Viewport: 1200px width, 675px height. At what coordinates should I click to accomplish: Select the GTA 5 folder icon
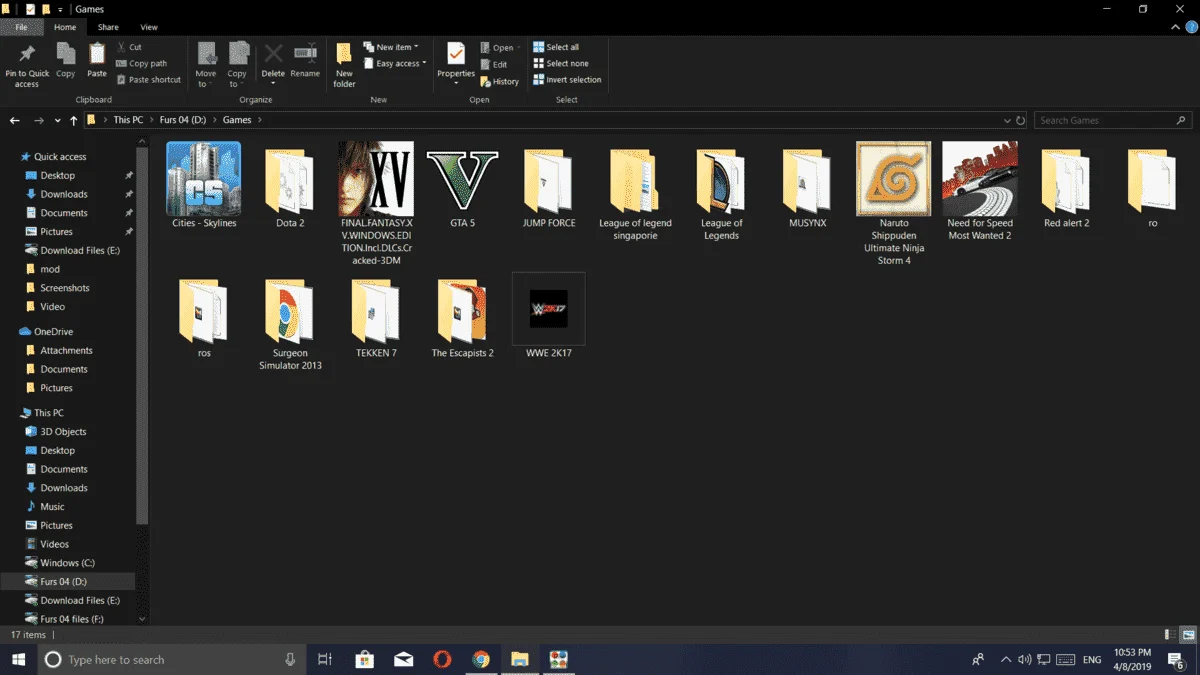(462, 178)
